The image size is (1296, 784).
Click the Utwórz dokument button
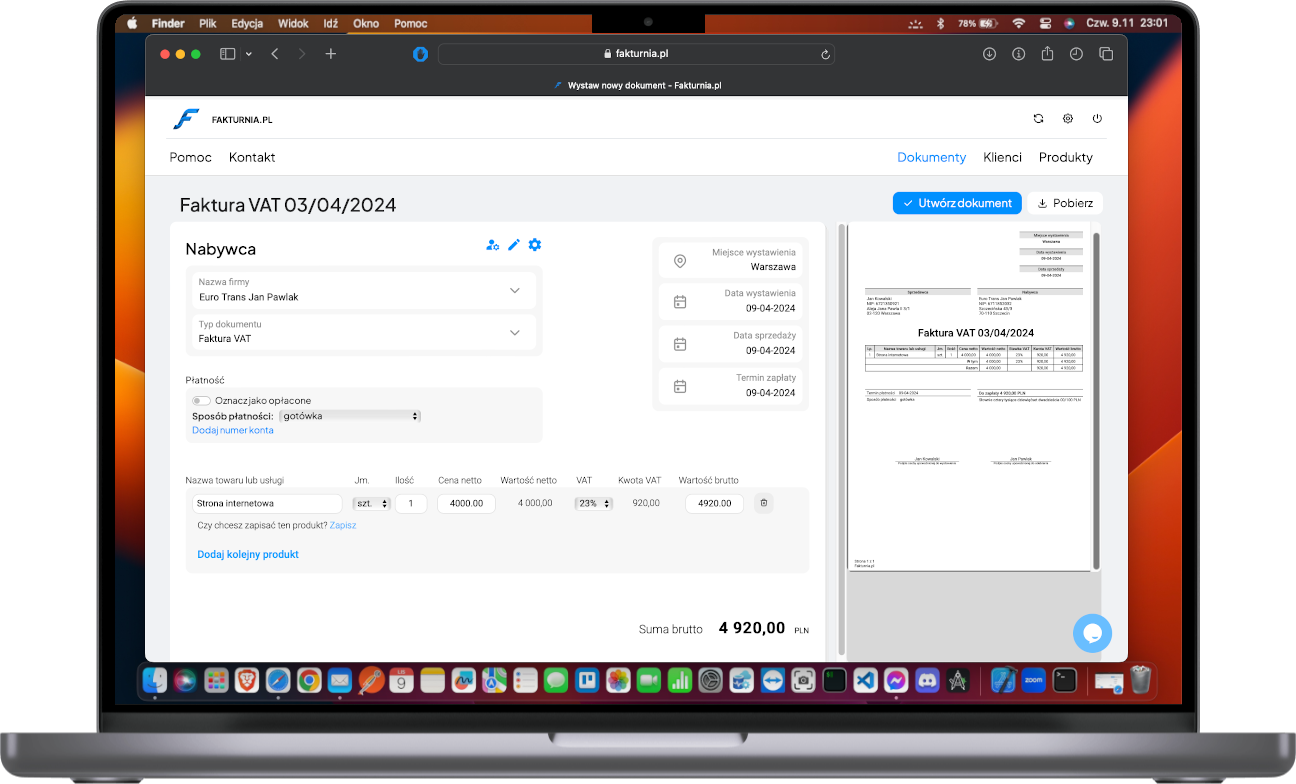[956, 203]
